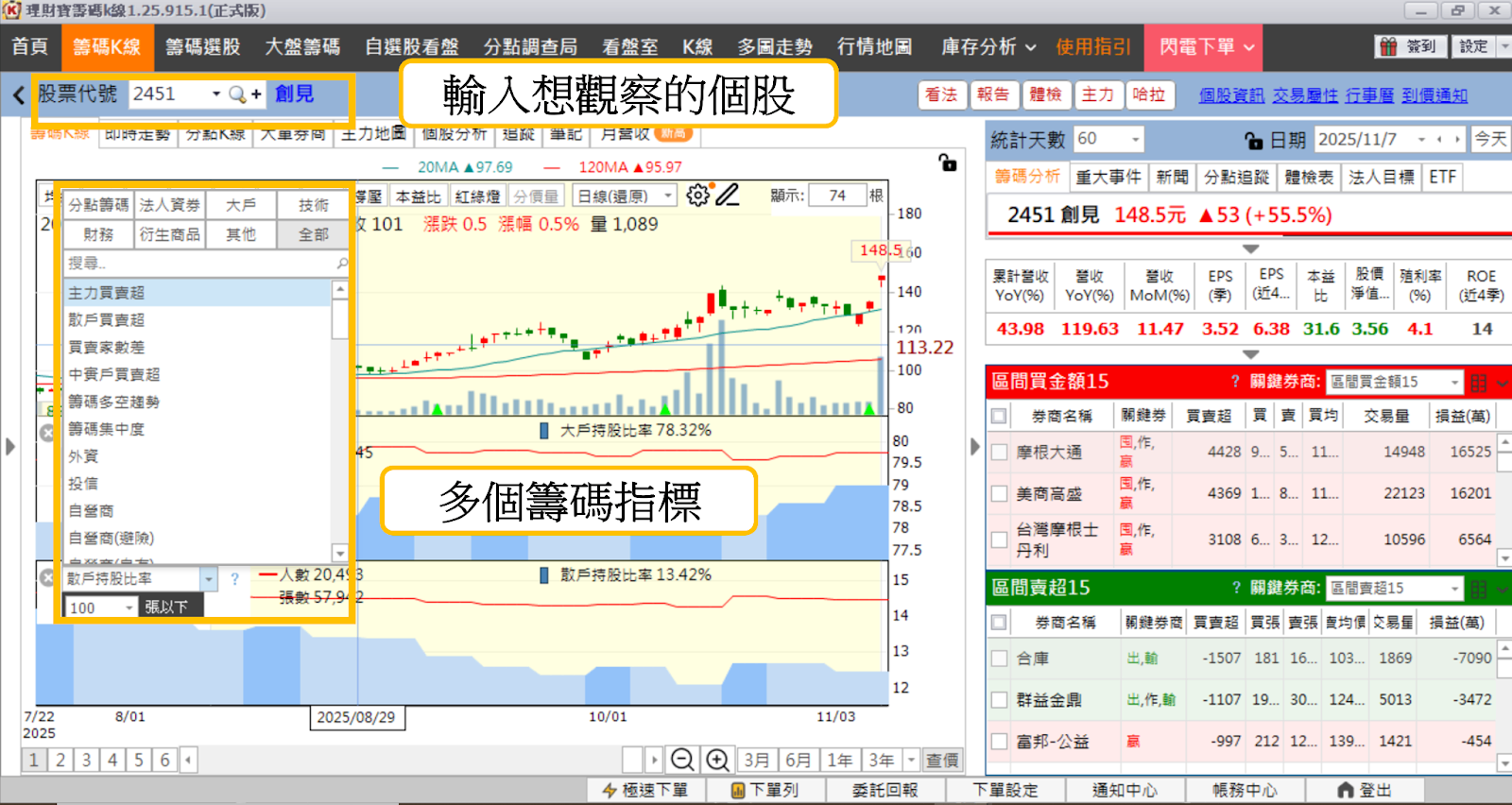
Task: Click the back arrow beside 股票代號
Action: (x=18, y=94)
